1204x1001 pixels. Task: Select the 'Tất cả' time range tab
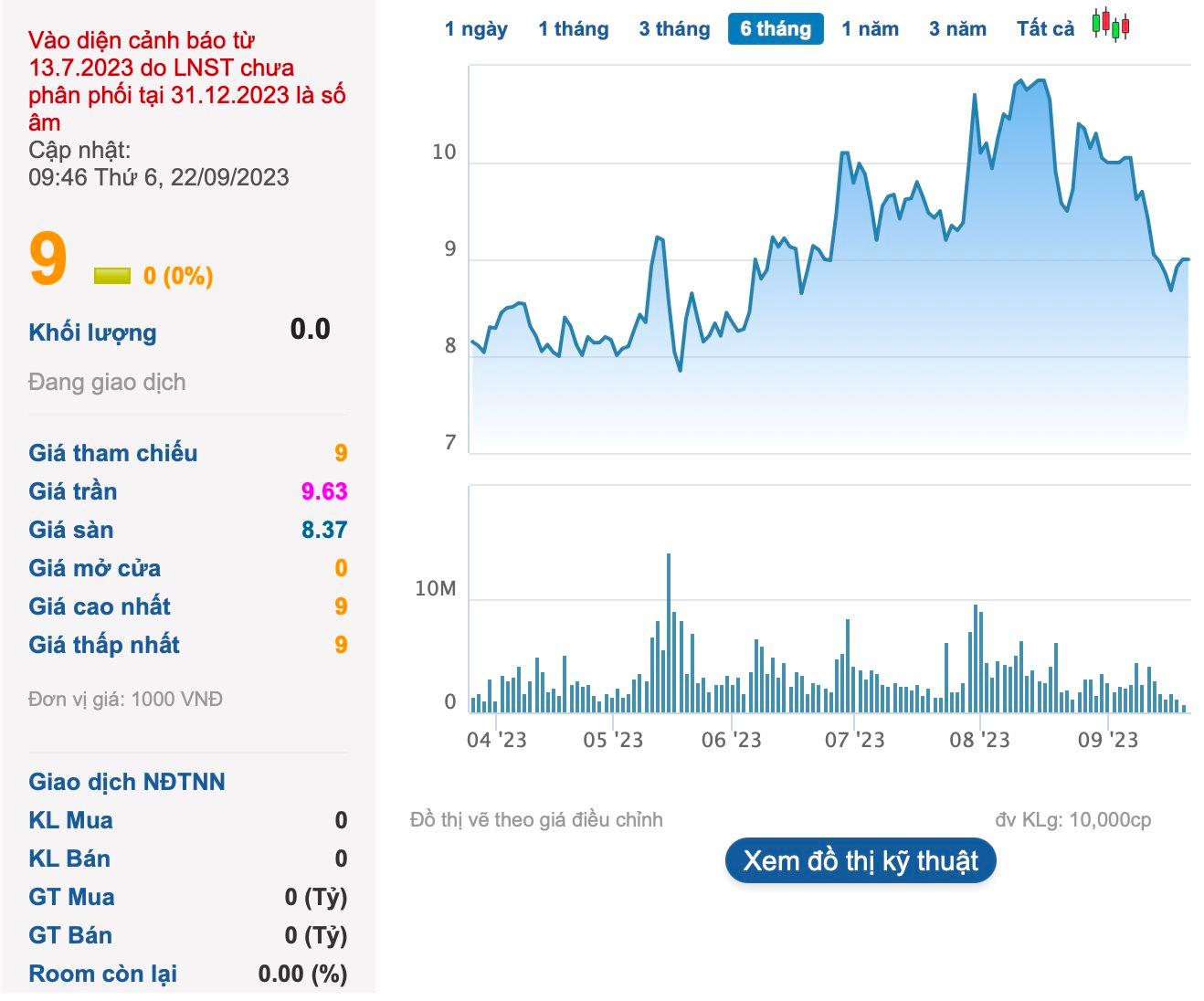[1045, 29]
